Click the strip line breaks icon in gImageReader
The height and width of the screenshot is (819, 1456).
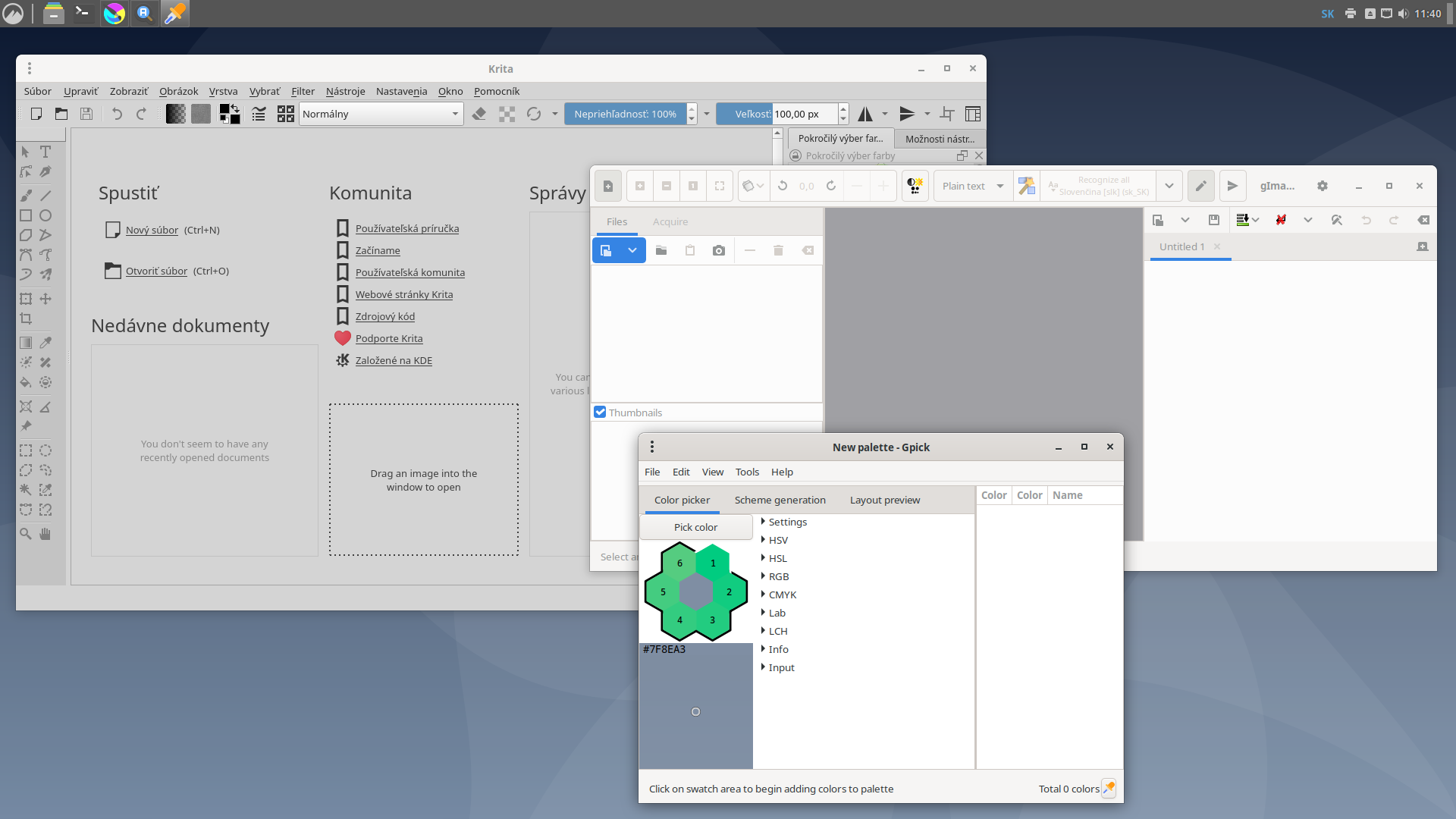[x=1281, y=220]
